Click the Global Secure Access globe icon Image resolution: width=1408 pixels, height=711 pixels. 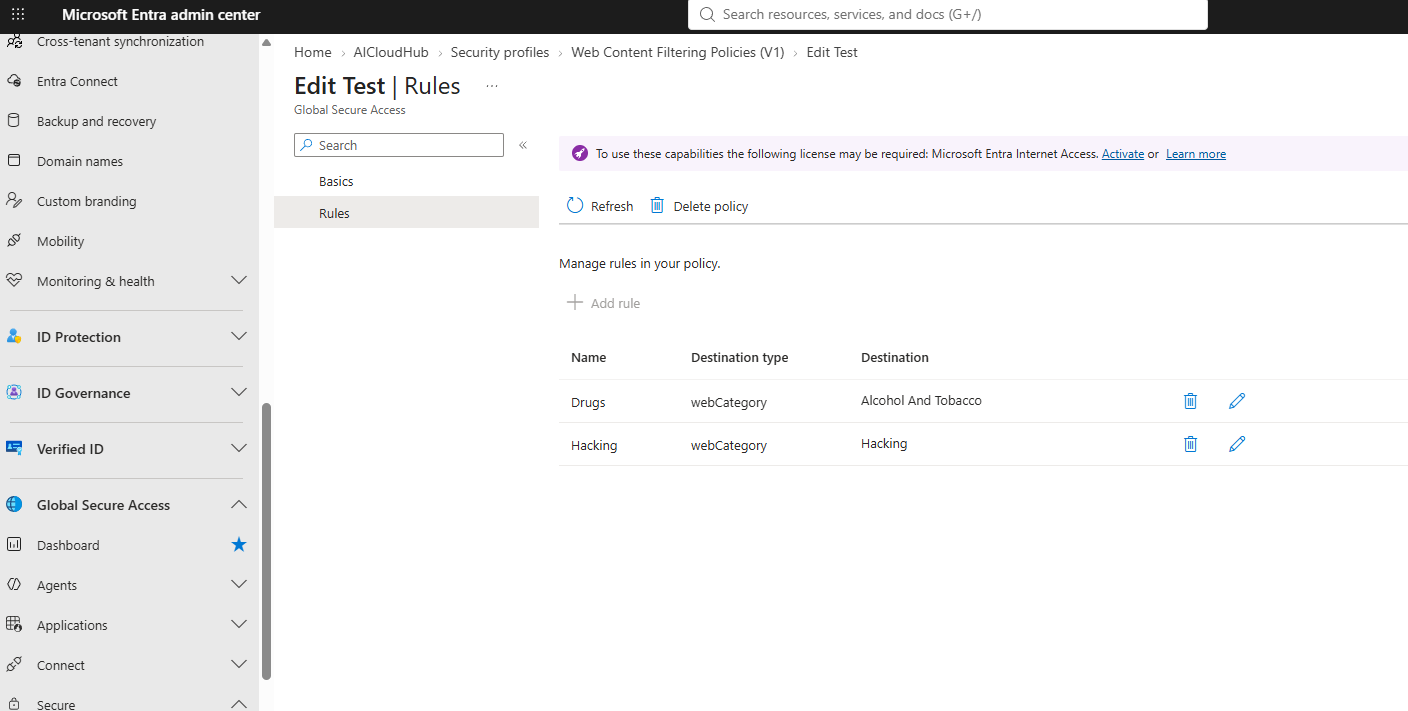tap(14, 505)
